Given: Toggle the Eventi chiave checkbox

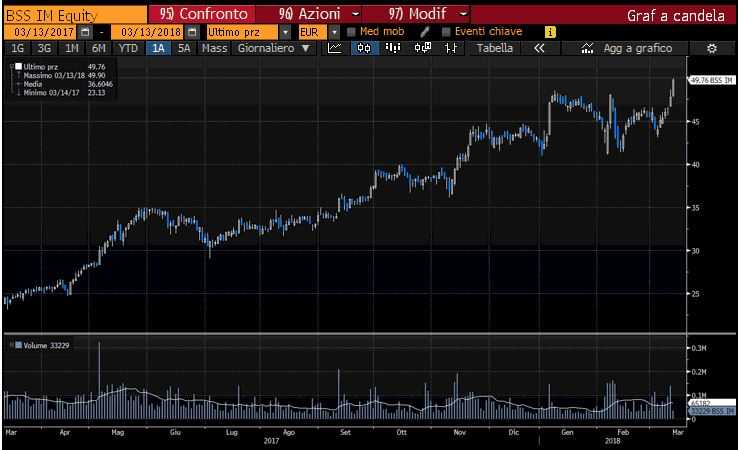Looking at the screenshot, I should point(446,32).
